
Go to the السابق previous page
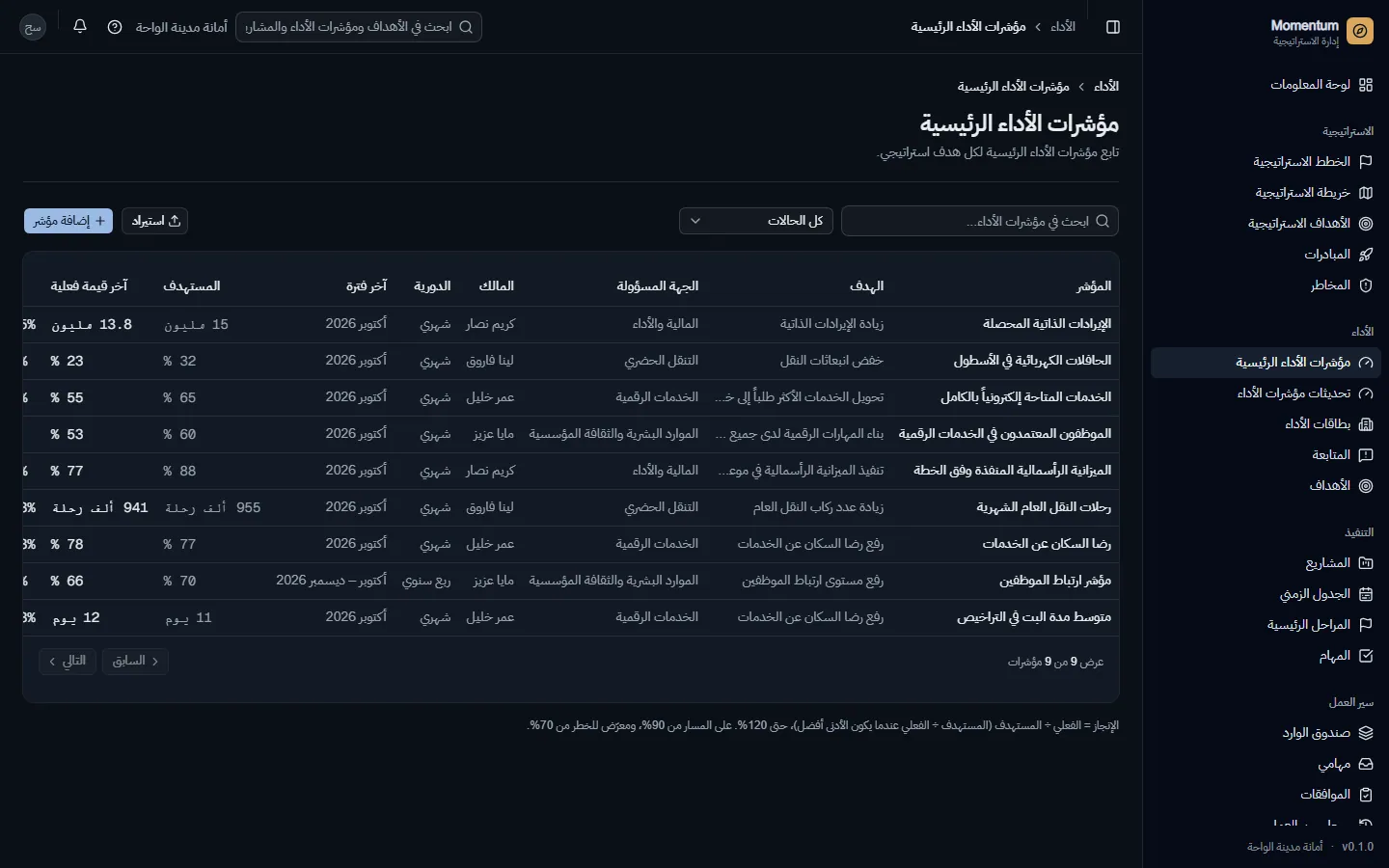pos(135,661)
